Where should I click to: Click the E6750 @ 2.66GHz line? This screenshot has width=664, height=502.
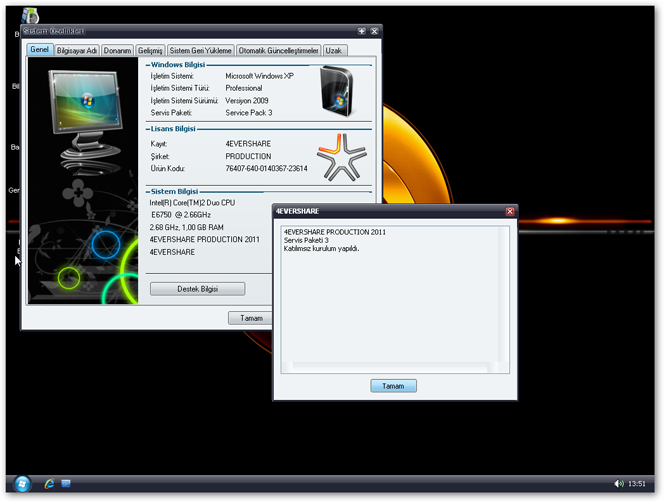[x=181, y=215]
